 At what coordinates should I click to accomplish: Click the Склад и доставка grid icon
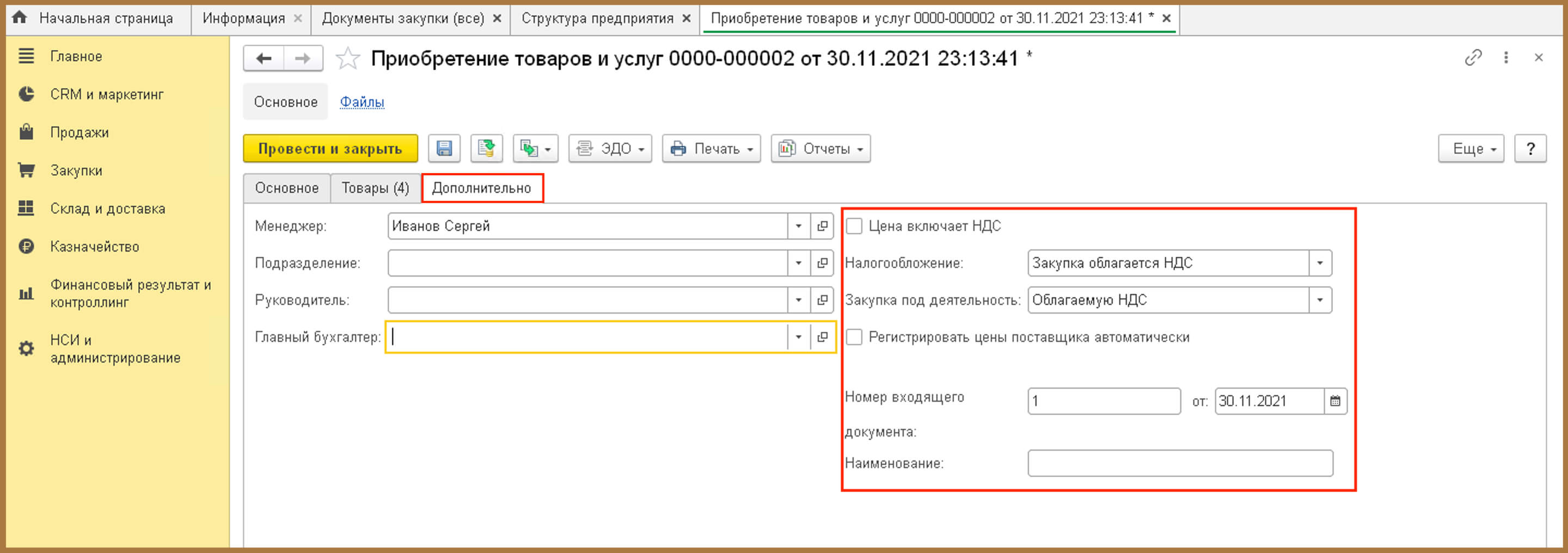pos(26,208)
